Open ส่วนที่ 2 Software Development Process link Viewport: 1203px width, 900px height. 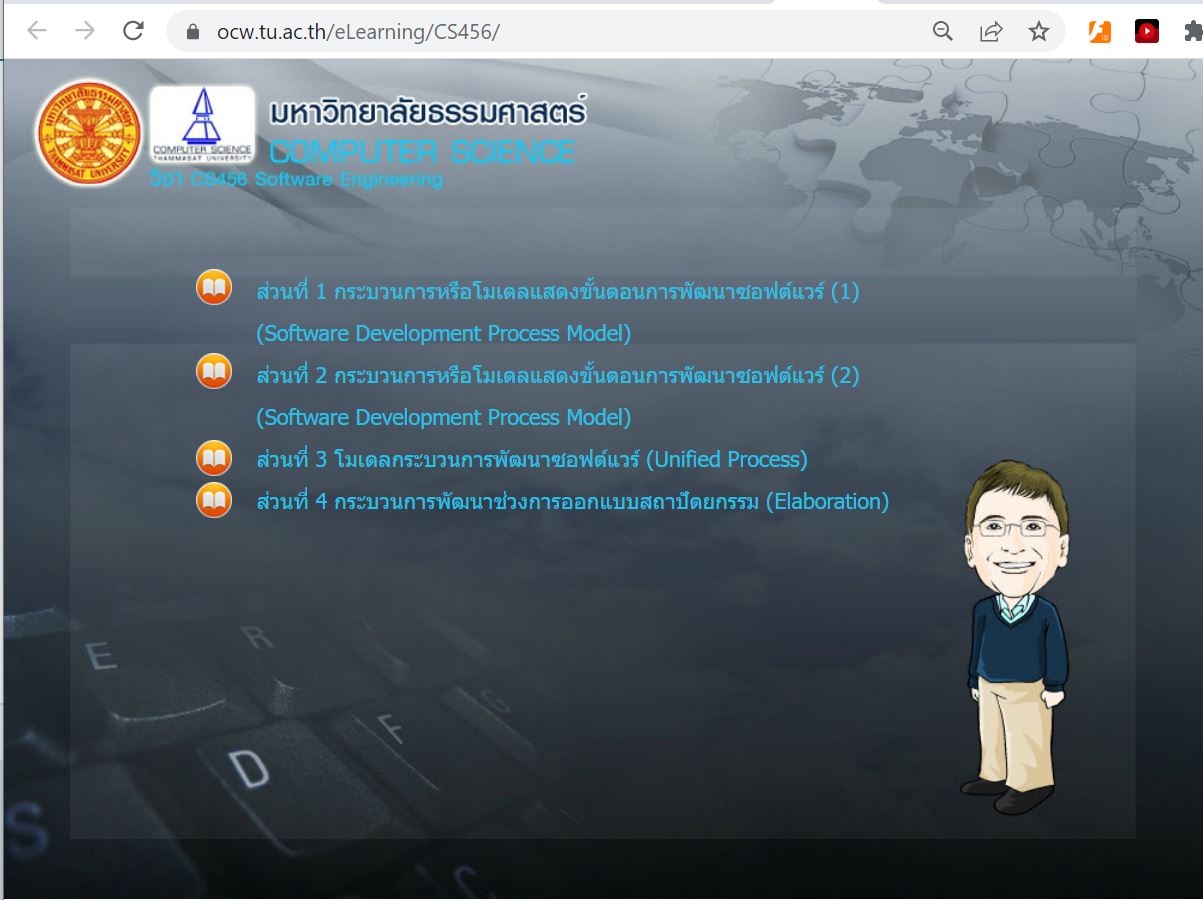(557, 376)
